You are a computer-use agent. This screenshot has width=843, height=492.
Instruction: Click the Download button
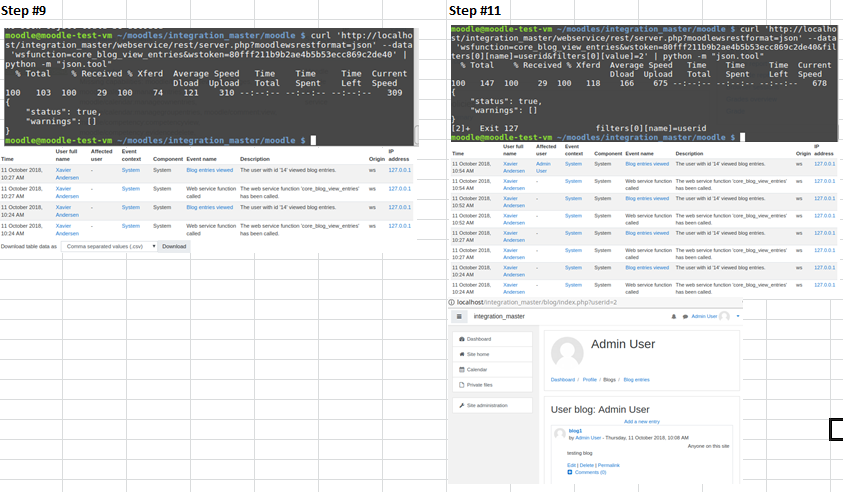(x=174, y=246)
